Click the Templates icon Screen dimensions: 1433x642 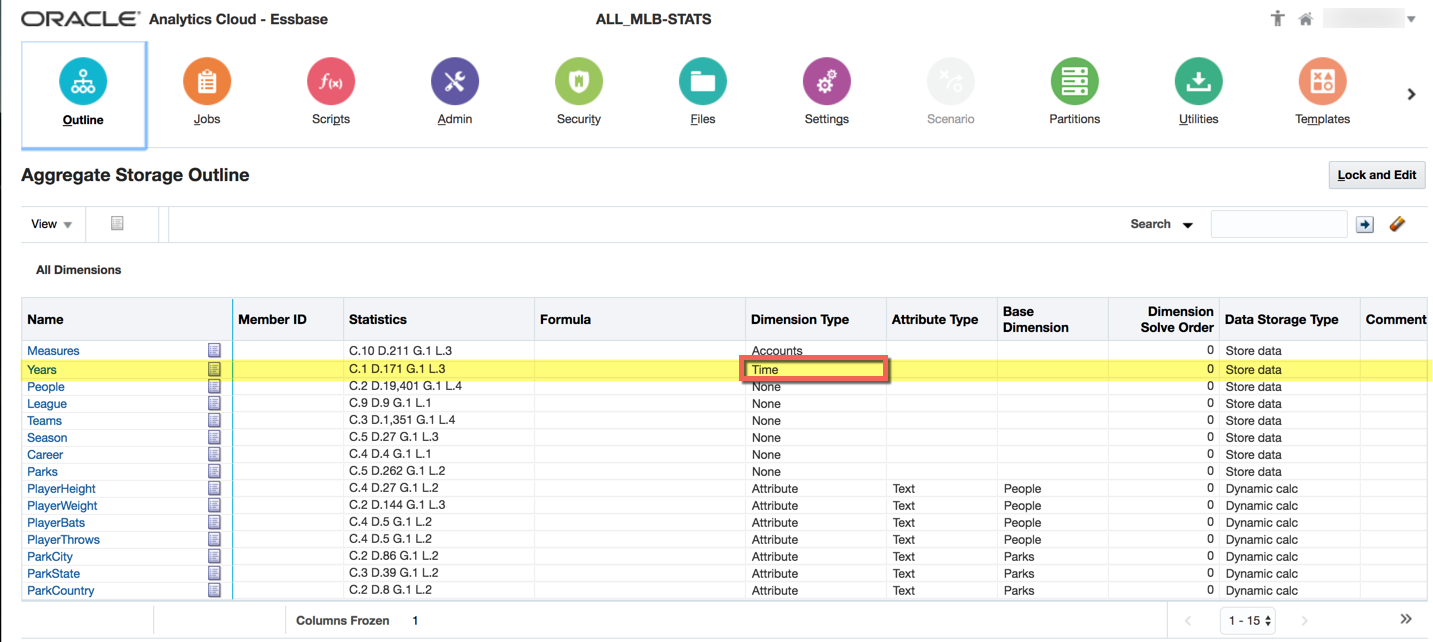[1322, 82]
